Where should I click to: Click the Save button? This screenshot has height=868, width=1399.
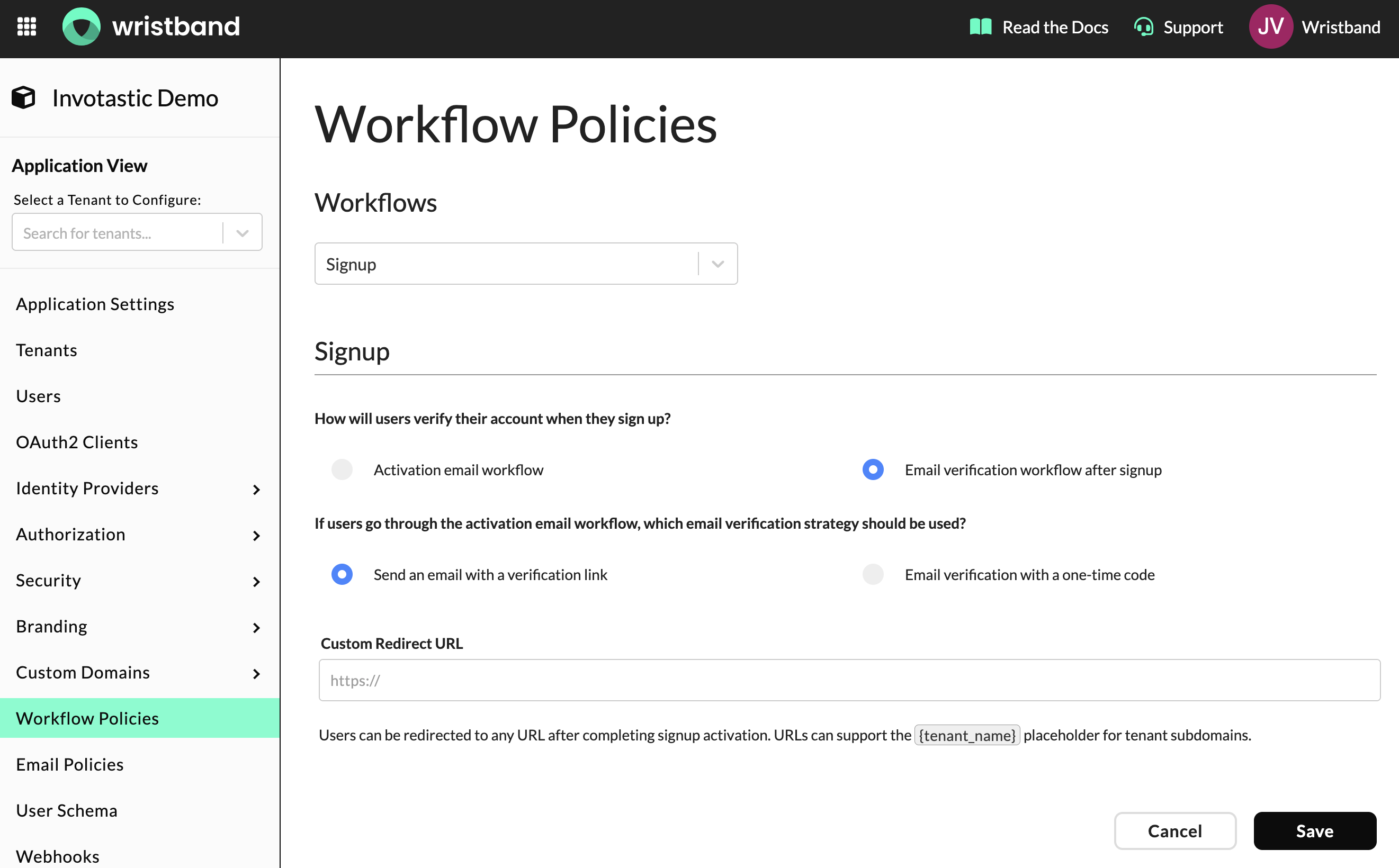pyautogui.click(x=1314, y=830)
